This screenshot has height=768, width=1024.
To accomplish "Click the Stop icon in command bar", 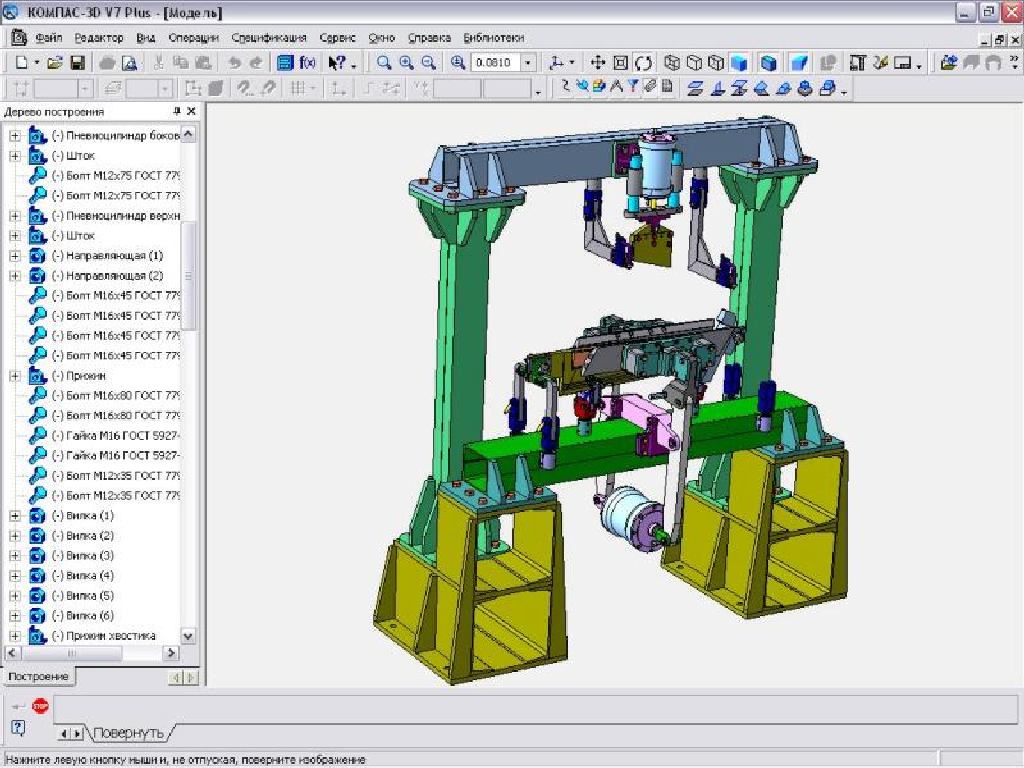I will [40, 706].
